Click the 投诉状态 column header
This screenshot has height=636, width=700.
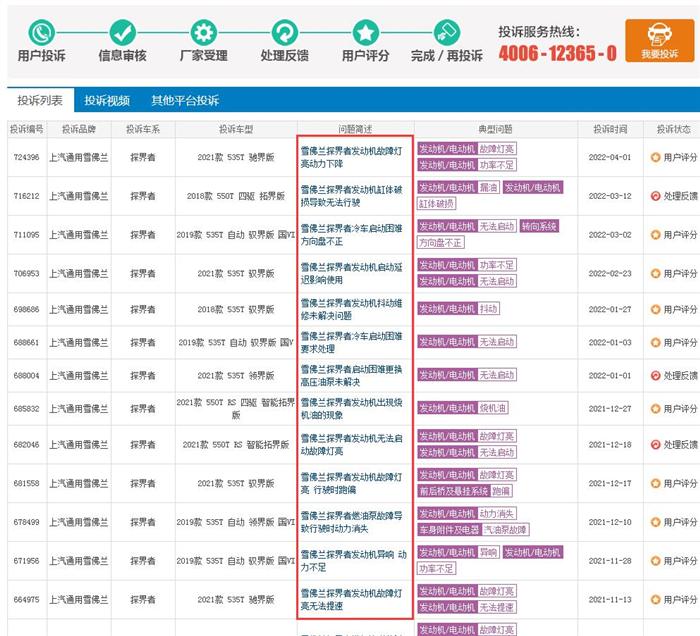click(x=674, y=129)
